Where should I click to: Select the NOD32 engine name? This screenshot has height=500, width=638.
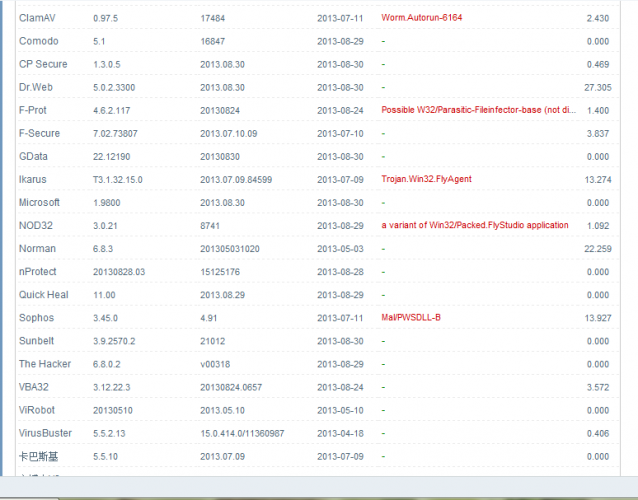click(x=36, y=226)
